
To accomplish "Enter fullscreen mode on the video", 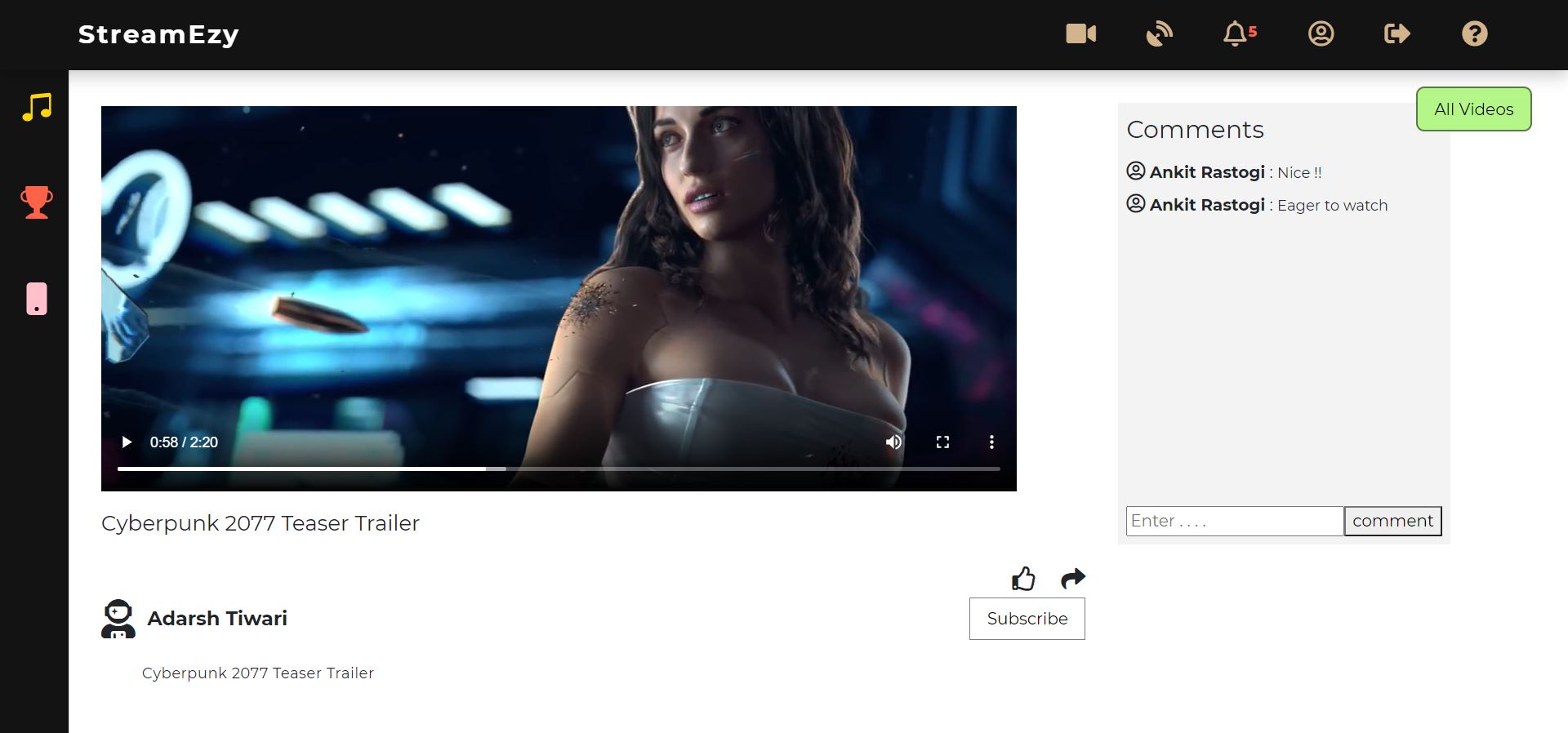I will pos(942,442).
